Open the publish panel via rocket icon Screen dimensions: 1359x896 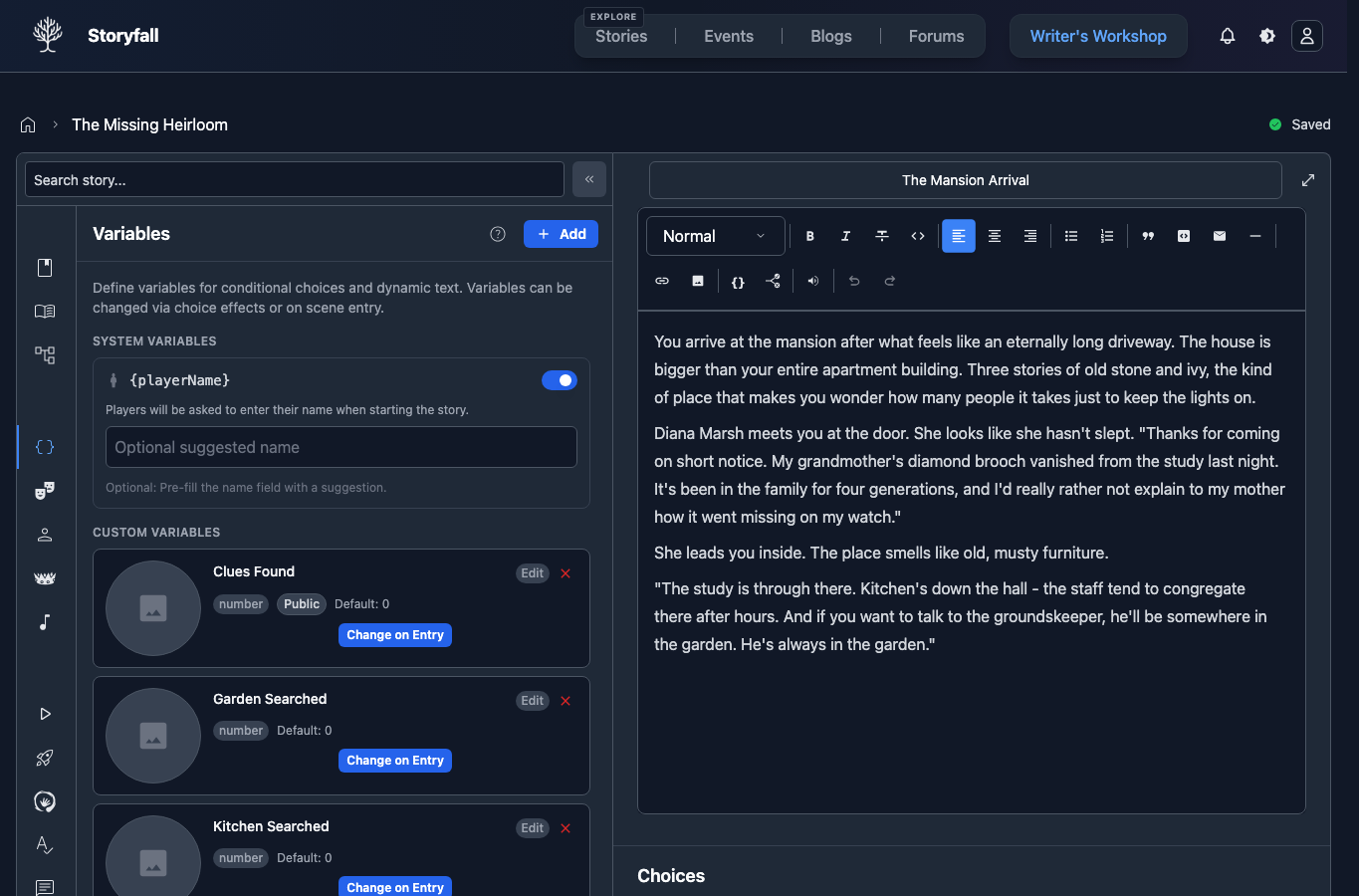pyautogui.click(x=45, y=758)
